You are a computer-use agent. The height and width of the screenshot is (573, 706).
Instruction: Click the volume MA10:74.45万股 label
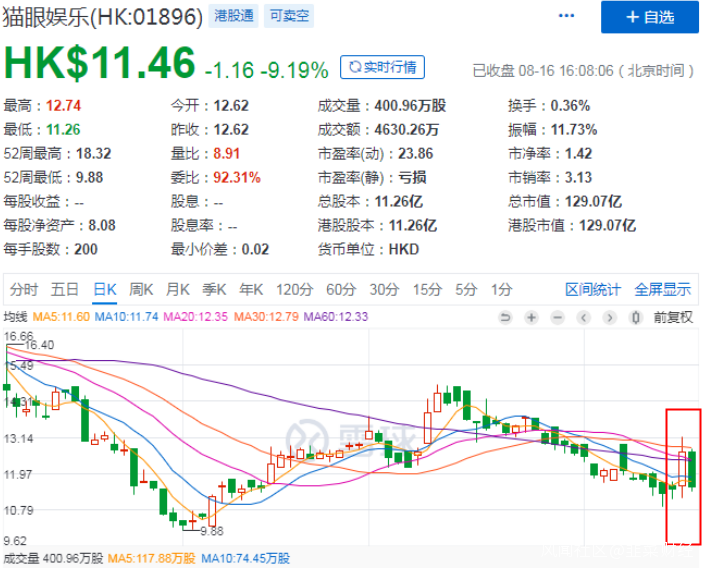tap(245, 559)
